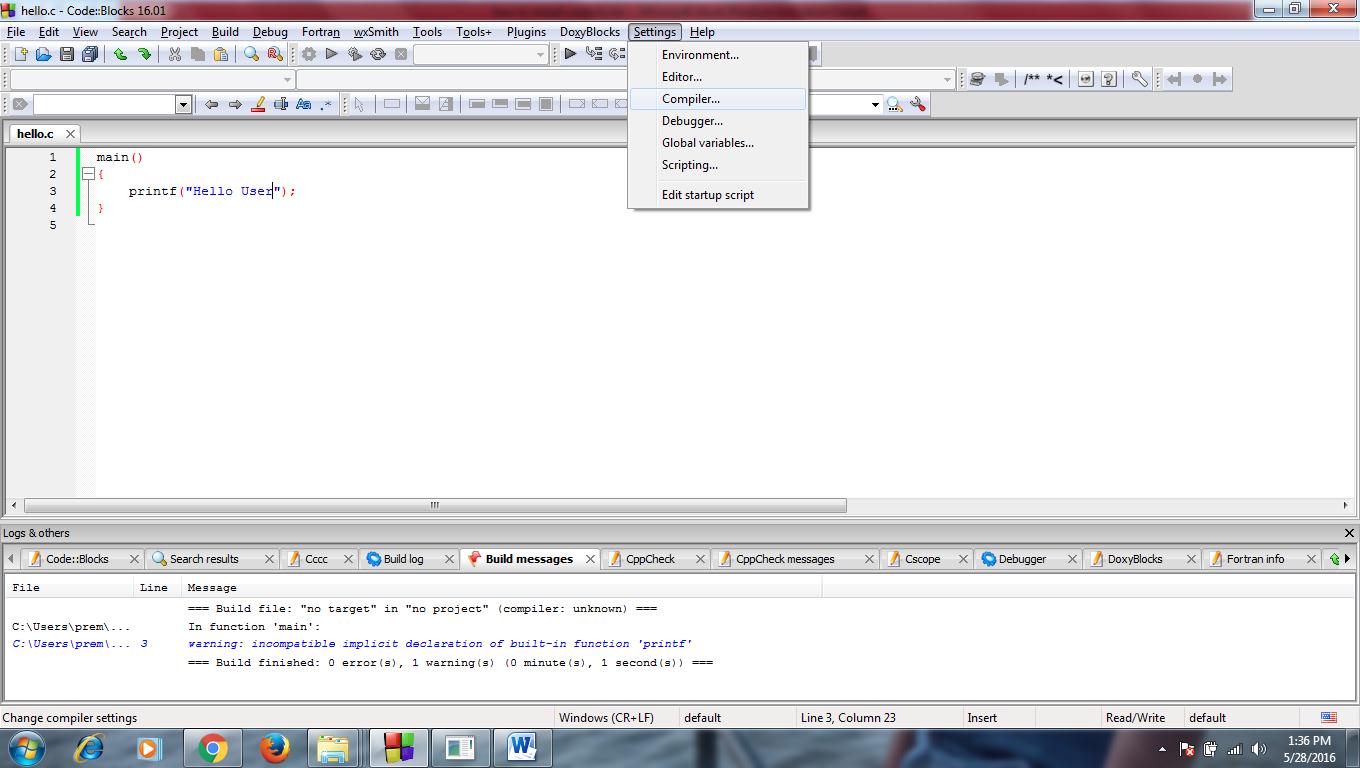The width and height of the screenshot is (1360, 768).
Task: Expand the search combo box arrow
Action: 875,104
